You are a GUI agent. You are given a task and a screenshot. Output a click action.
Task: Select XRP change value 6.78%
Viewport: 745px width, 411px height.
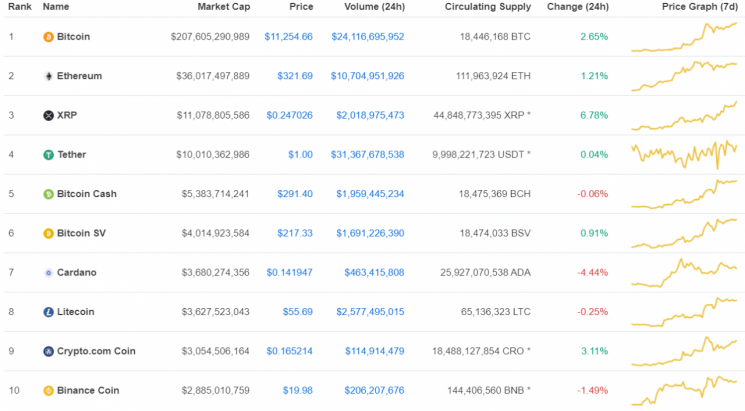coord(594,115)
